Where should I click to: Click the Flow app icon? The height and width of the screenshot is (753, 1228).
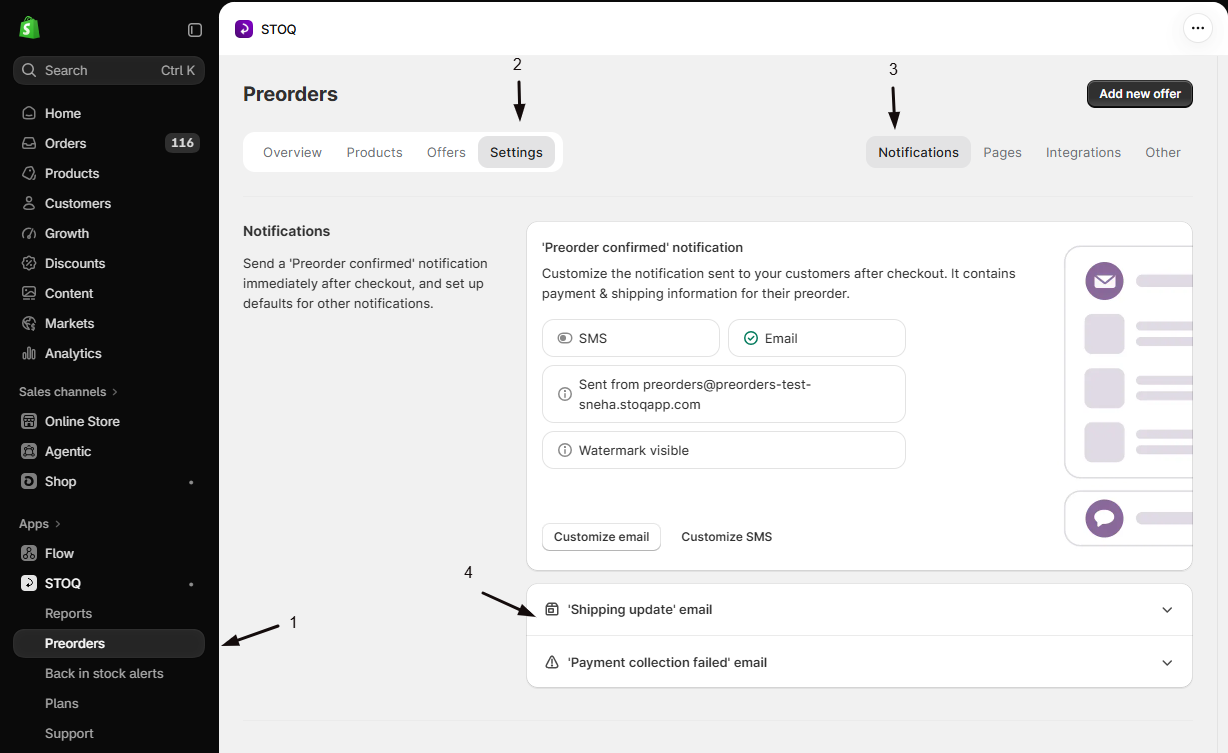click(29, 553)
